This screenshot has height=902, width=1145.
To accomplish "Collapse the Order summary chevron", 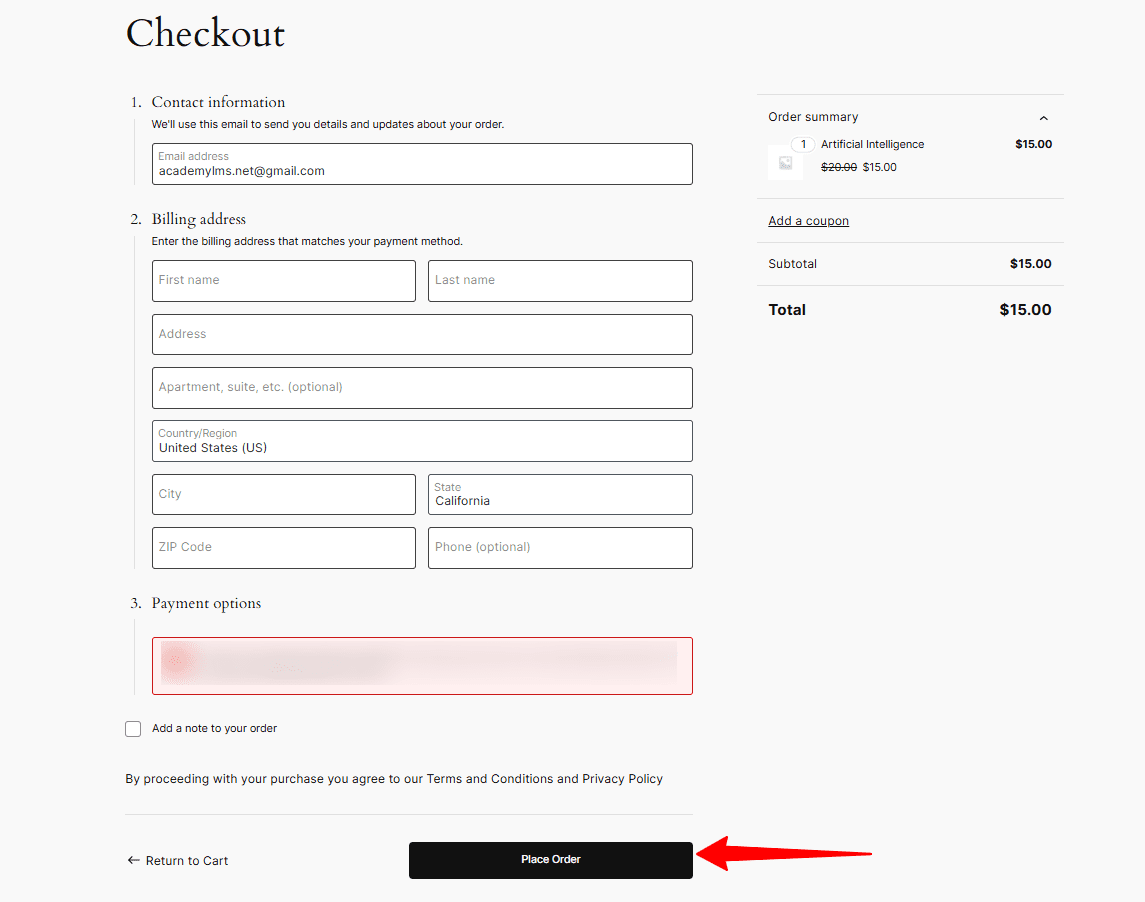I will [x=1043, y=118].
